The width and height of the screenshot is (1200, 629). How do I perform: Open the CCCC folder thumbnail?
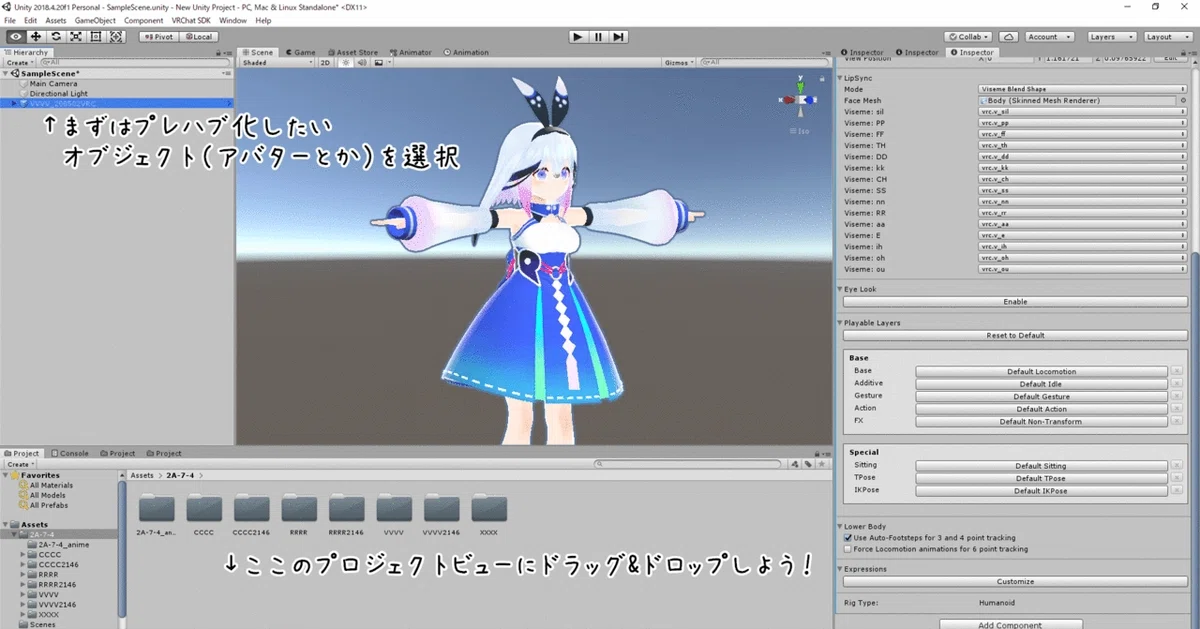coord(204,507)
